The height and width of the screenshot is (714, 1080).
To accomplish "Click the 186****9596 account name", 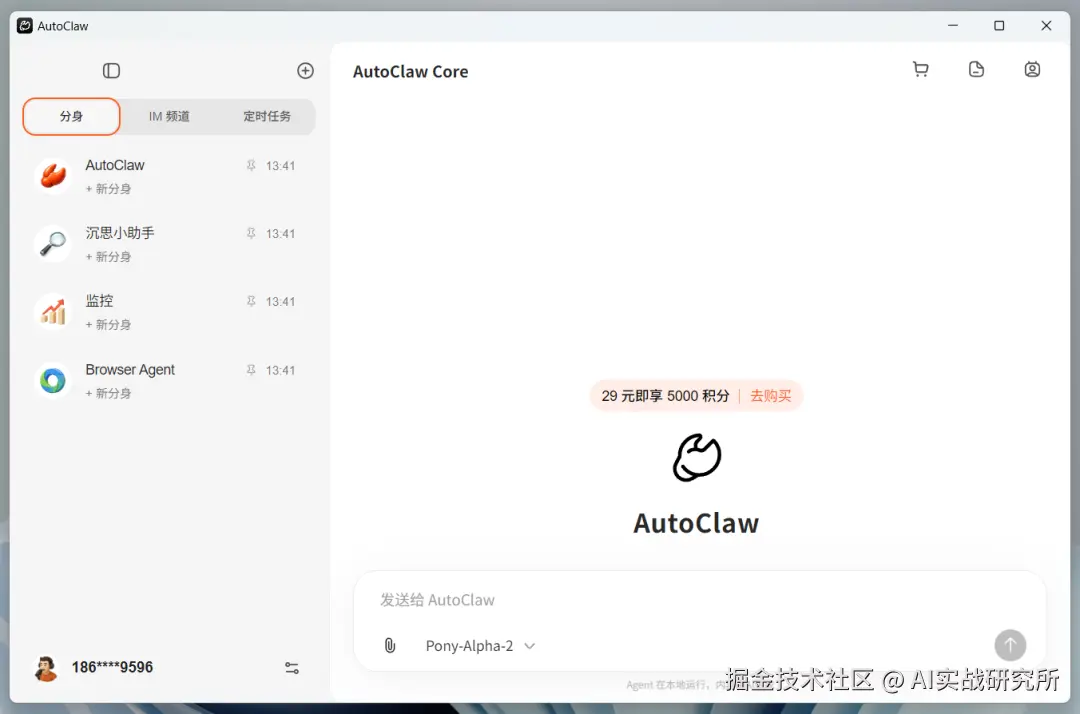I will click(112, 667).
